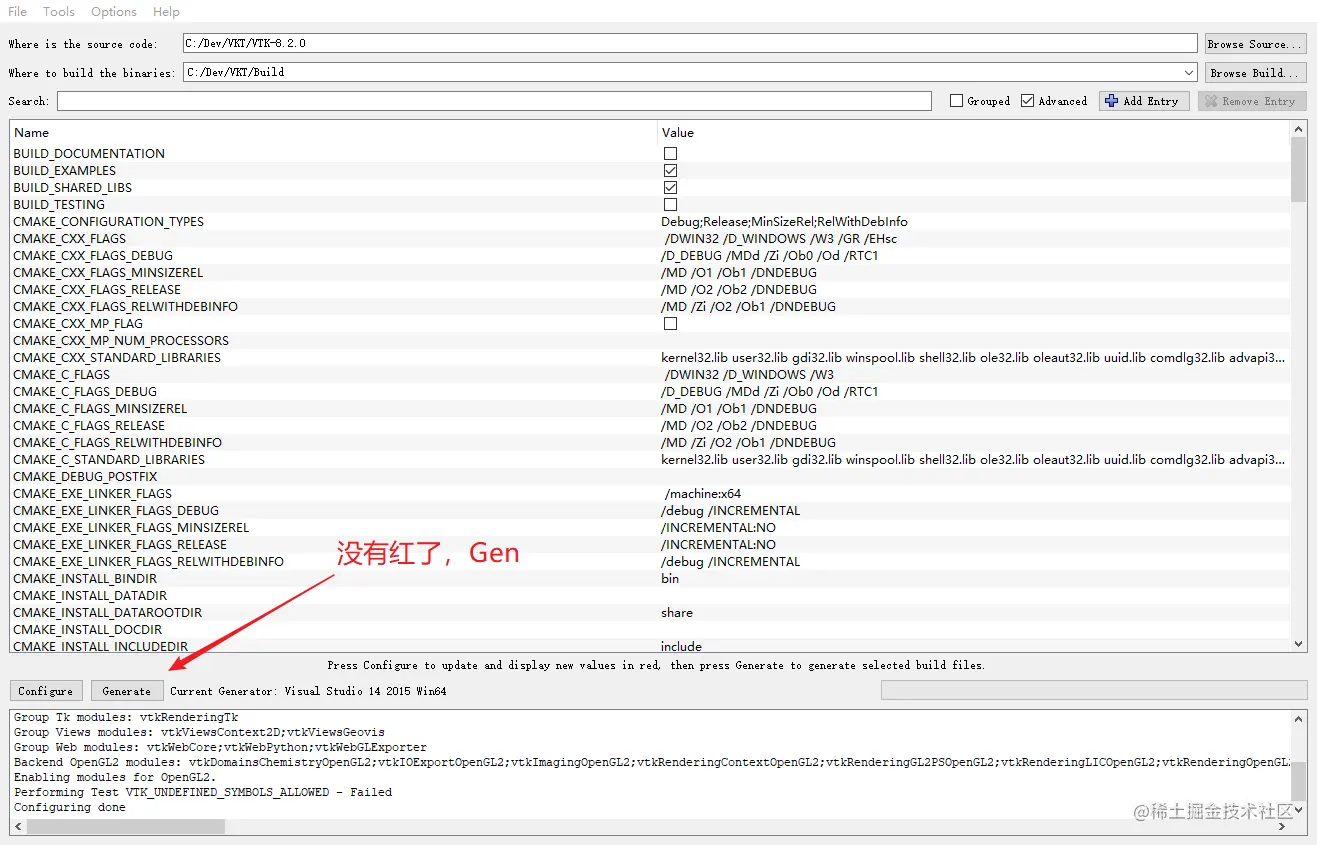This screenshot has height=845, width=1317.
Task: Select CMAKE_CXX_STANDARD_LIBRARIES row name
Action: [117, 357]
